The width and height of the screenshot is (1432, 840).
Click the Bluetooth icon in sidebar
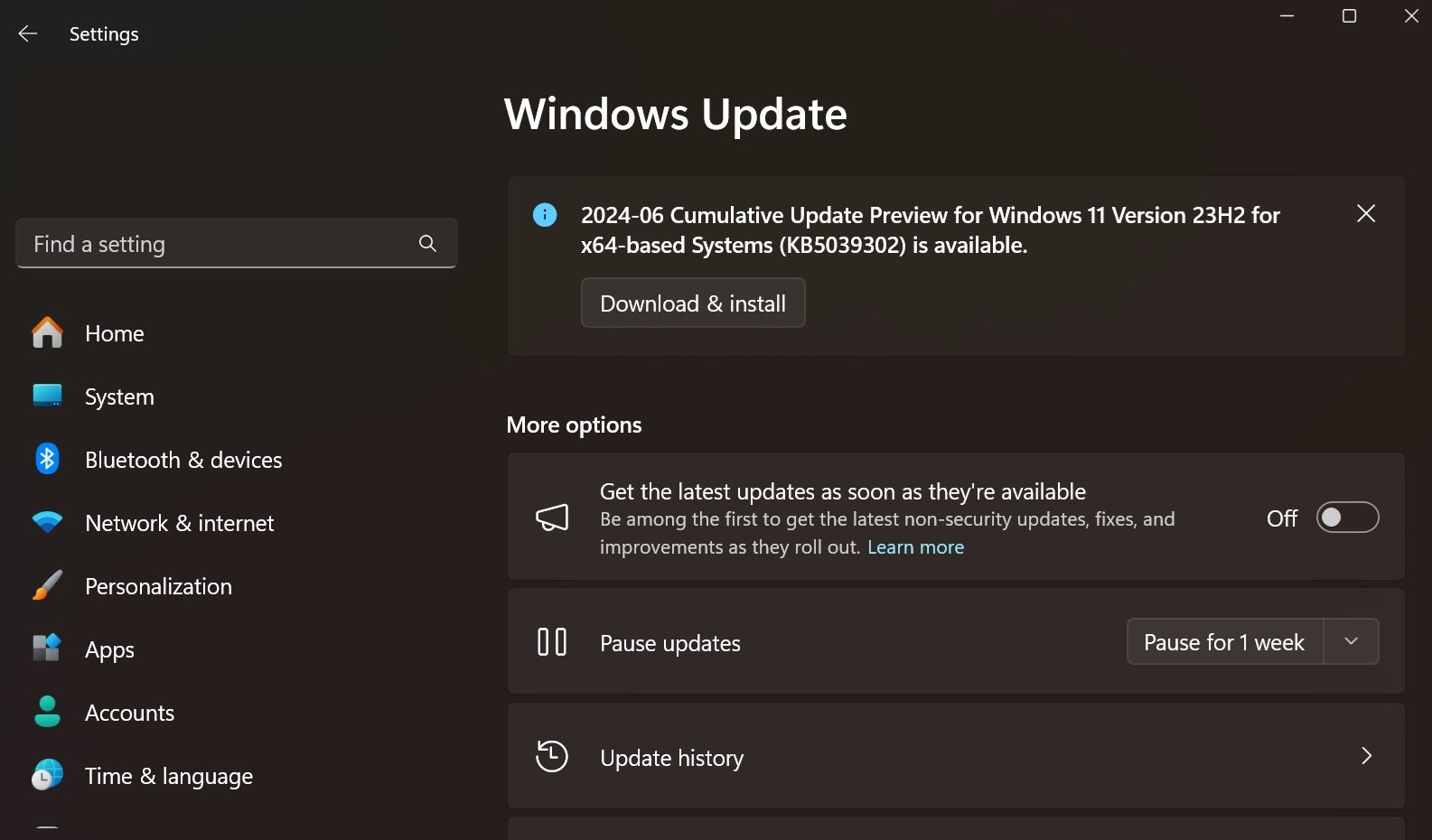(x=47, y=459)
